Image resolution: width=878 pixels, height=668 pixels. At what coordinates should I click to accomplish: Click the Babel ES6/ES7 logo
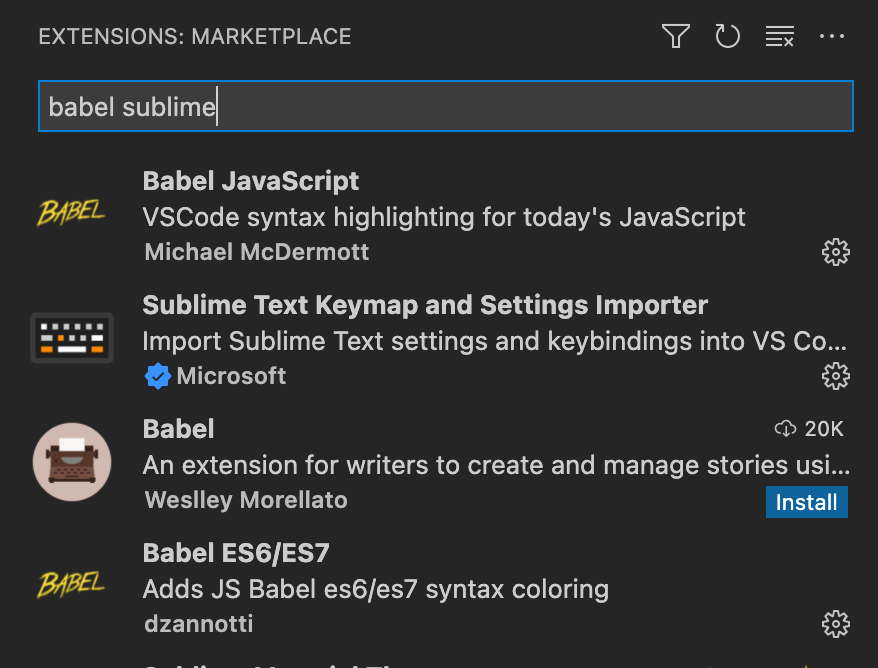pos(72,584)
